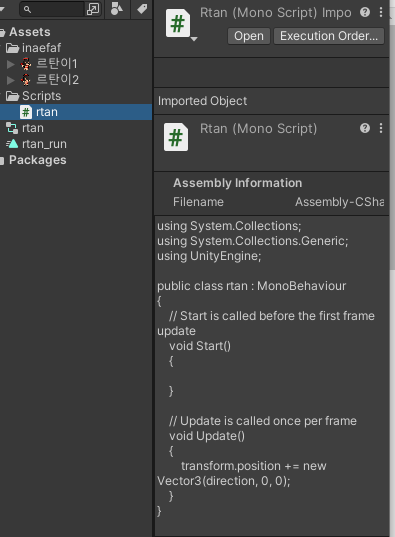Open the dropdown arrow below importer script icon
This screenshot has height=537, width=395.
194,39
